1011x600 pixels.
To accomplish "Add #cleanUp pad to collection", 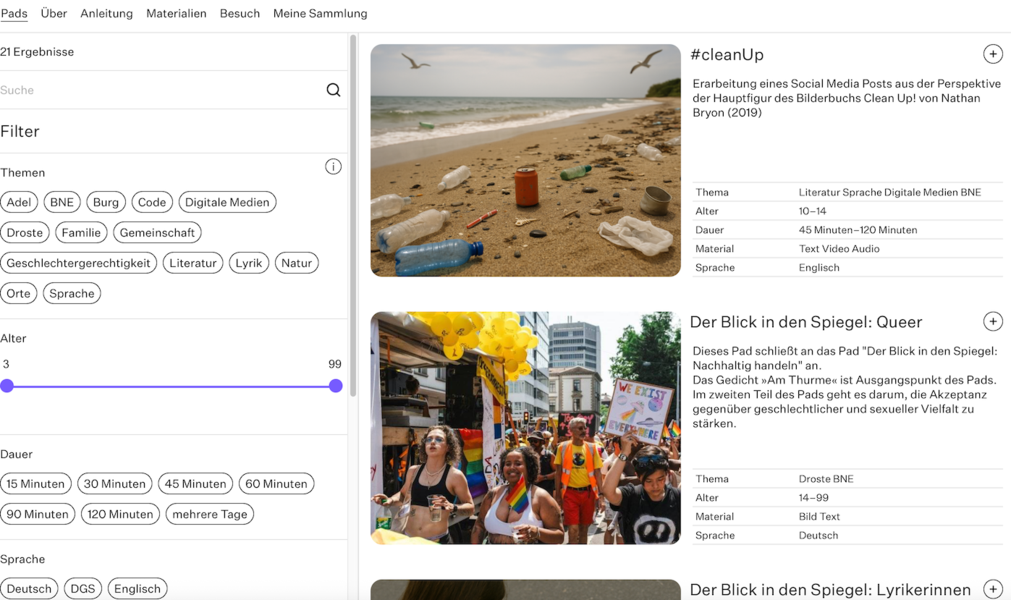I will click(992, 54).
